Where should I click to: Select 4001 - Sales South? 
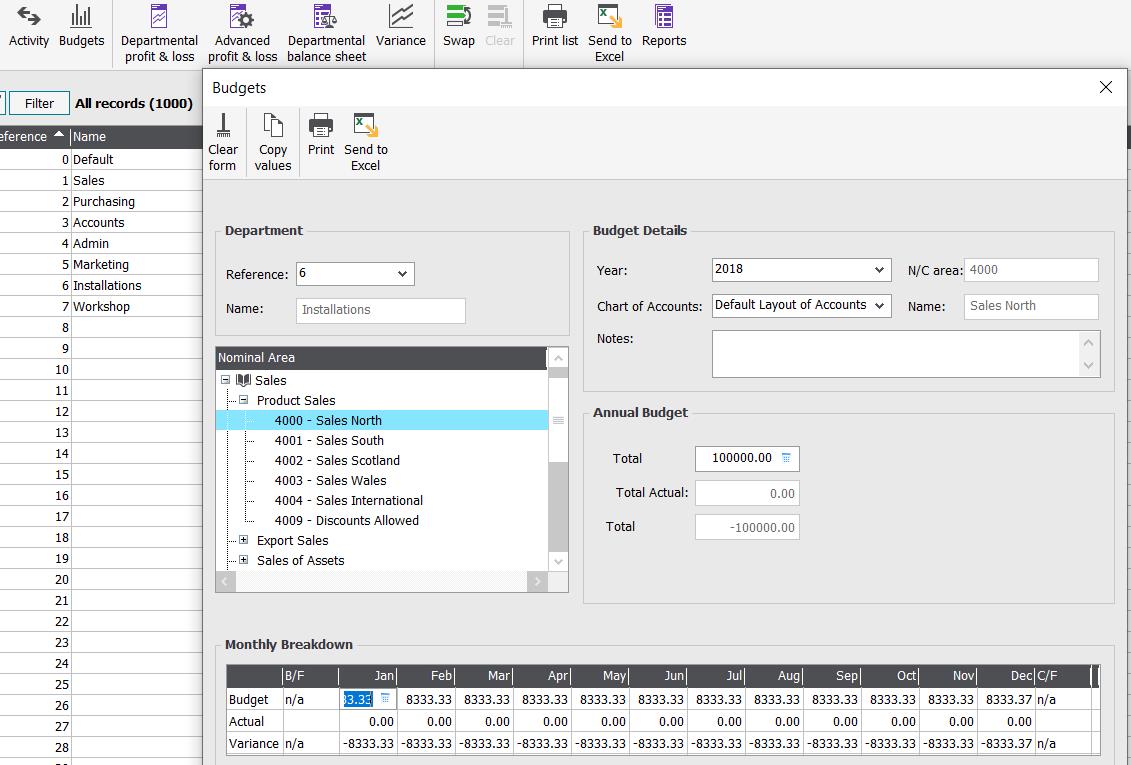coord(329,441)
